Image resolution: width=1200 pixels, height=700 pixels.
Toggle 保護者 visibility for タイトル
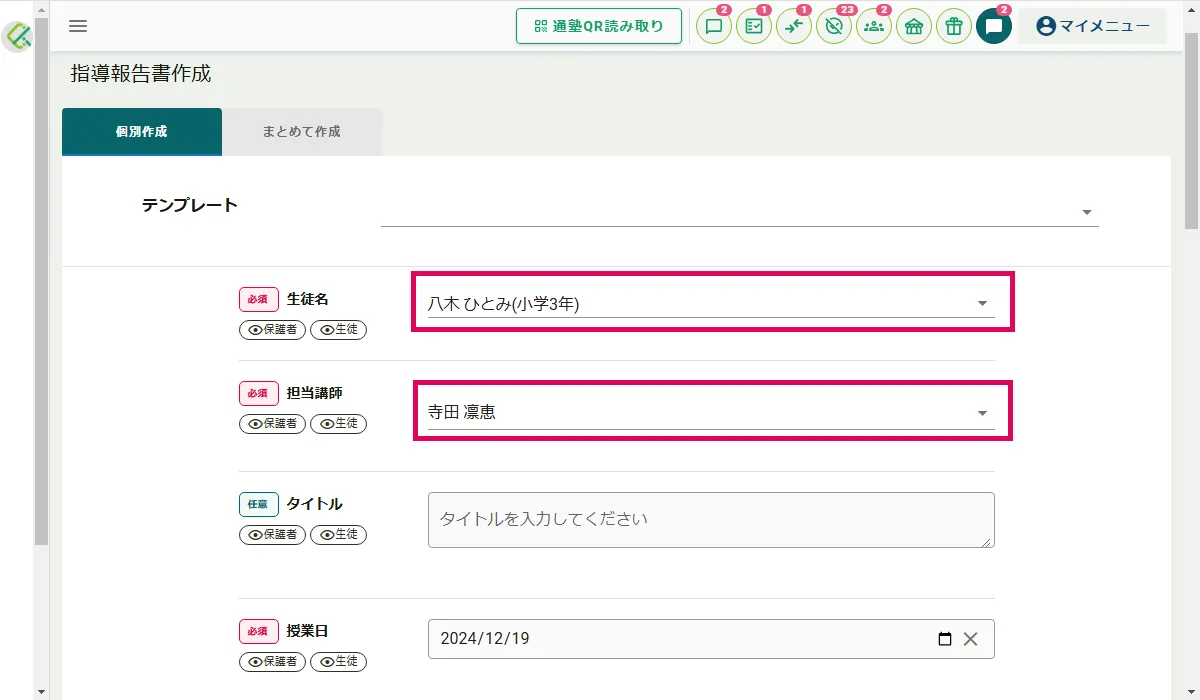[x=273, y=535]
